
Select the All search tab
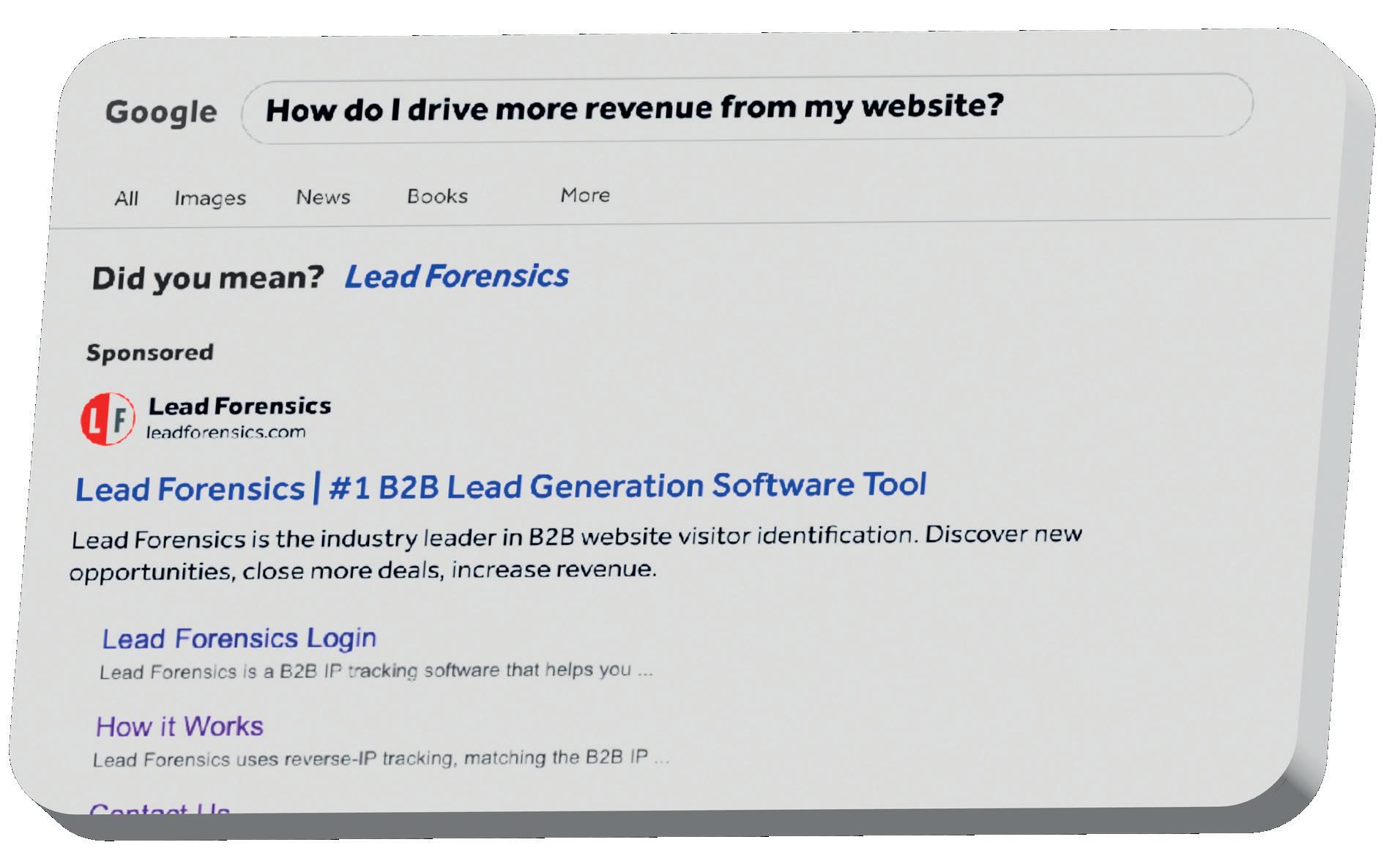pos(126,198)
